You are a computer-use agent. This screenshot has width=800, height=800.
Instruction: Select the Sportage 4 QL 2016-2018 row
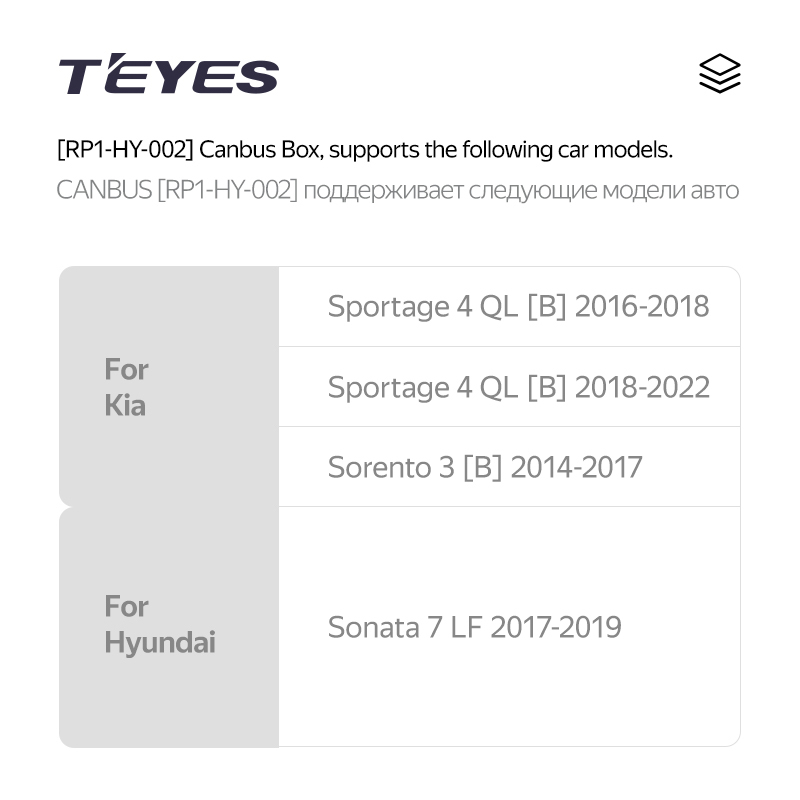click(509, 307)
